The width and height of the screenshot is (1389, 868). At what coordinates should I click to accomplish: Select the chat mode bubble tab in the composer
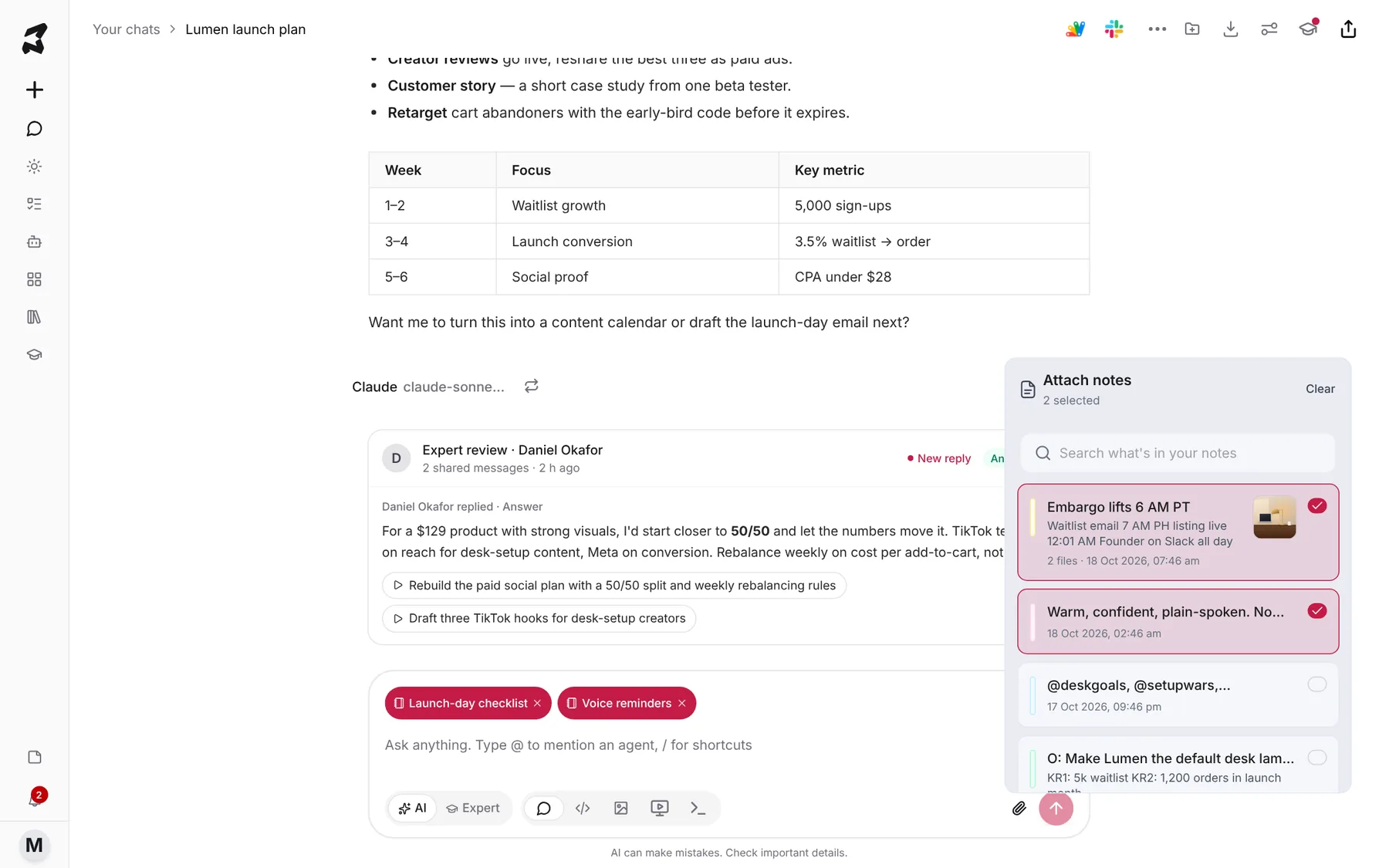coord(544,808)
